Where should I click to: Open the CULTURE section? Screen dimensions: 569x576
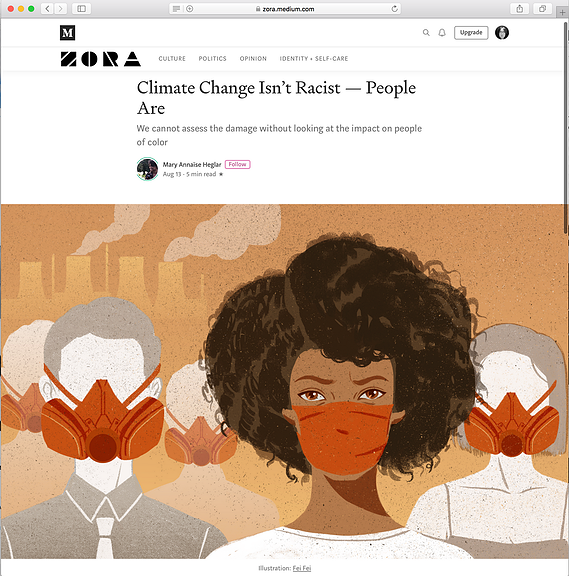[x=172, y=58]
